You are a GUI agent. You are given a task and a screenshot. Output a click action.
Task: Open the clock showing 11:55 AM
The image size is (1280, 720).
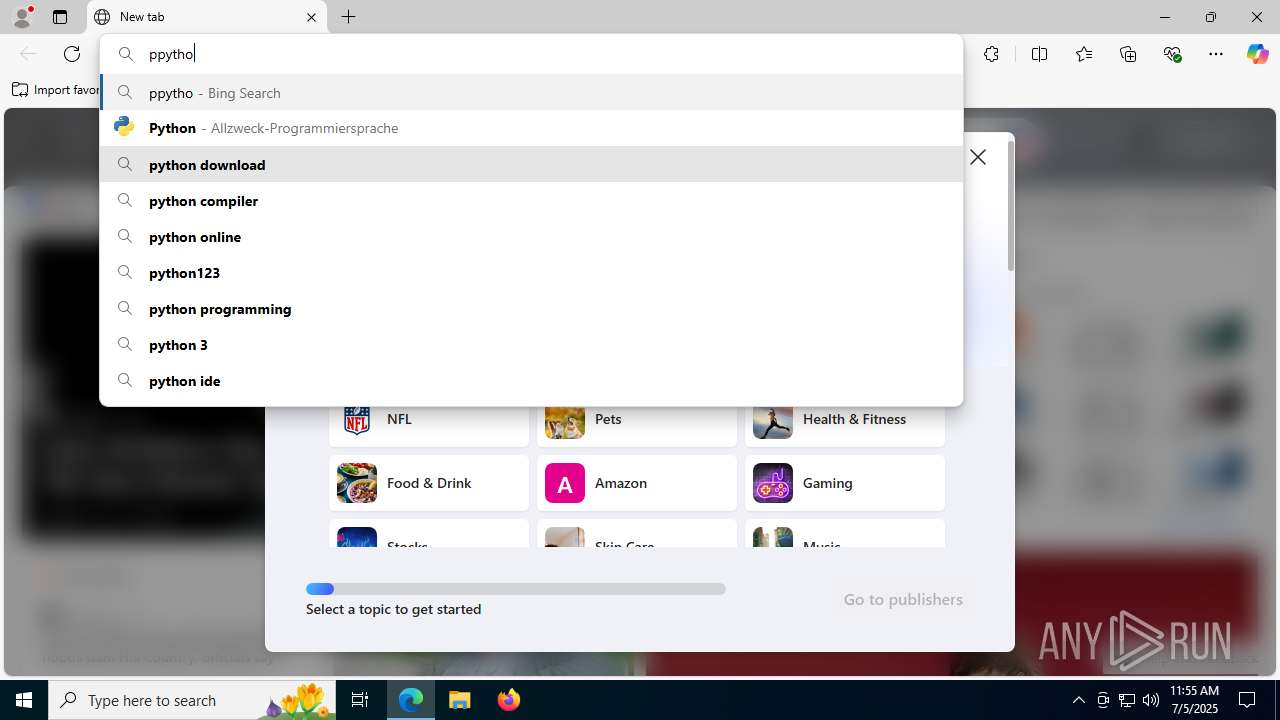(1194, 700)
